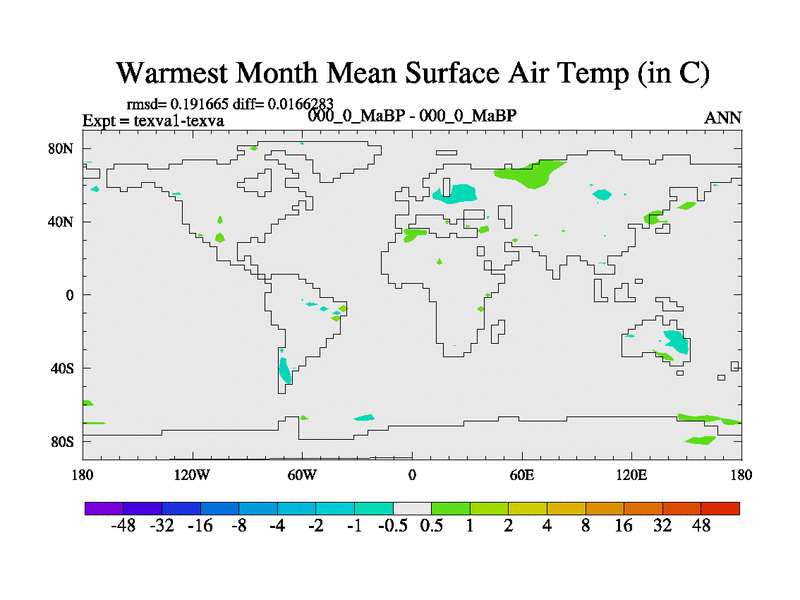Select the gray swatch between -0.5 and 0.5
The width and height of the screenshot is (800, 600).
click(x=412, y=508)
